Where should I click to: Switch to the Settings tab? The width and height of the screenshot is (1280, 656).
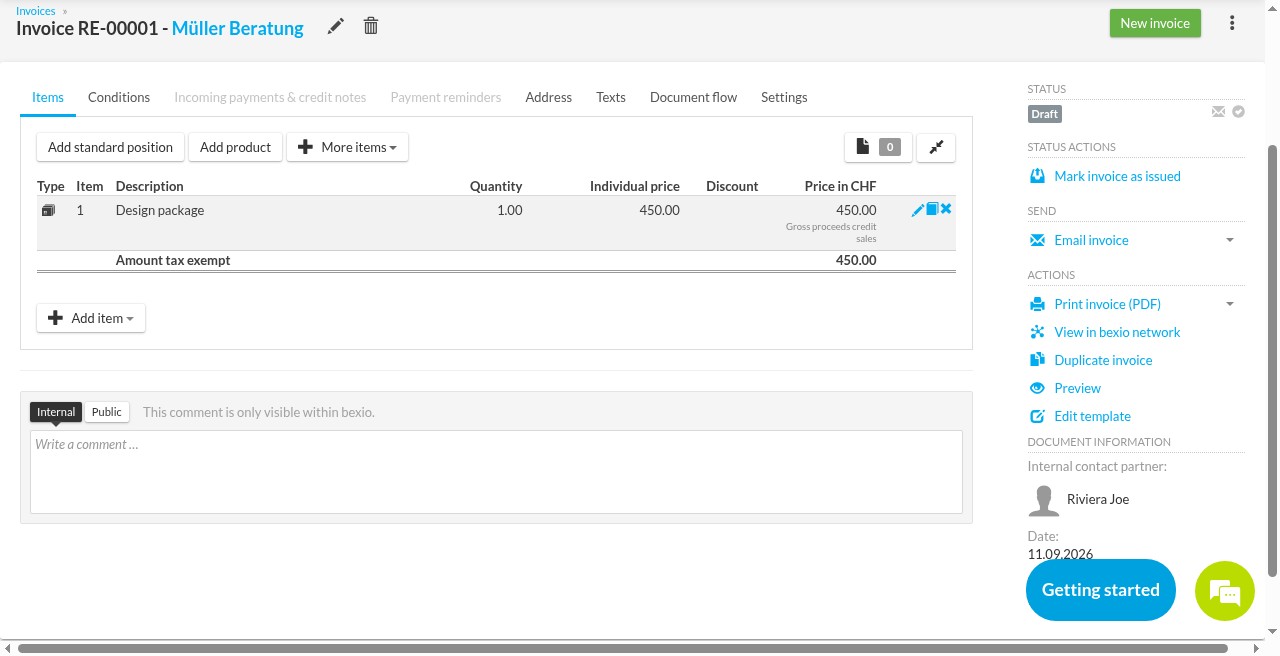point(784,97)
